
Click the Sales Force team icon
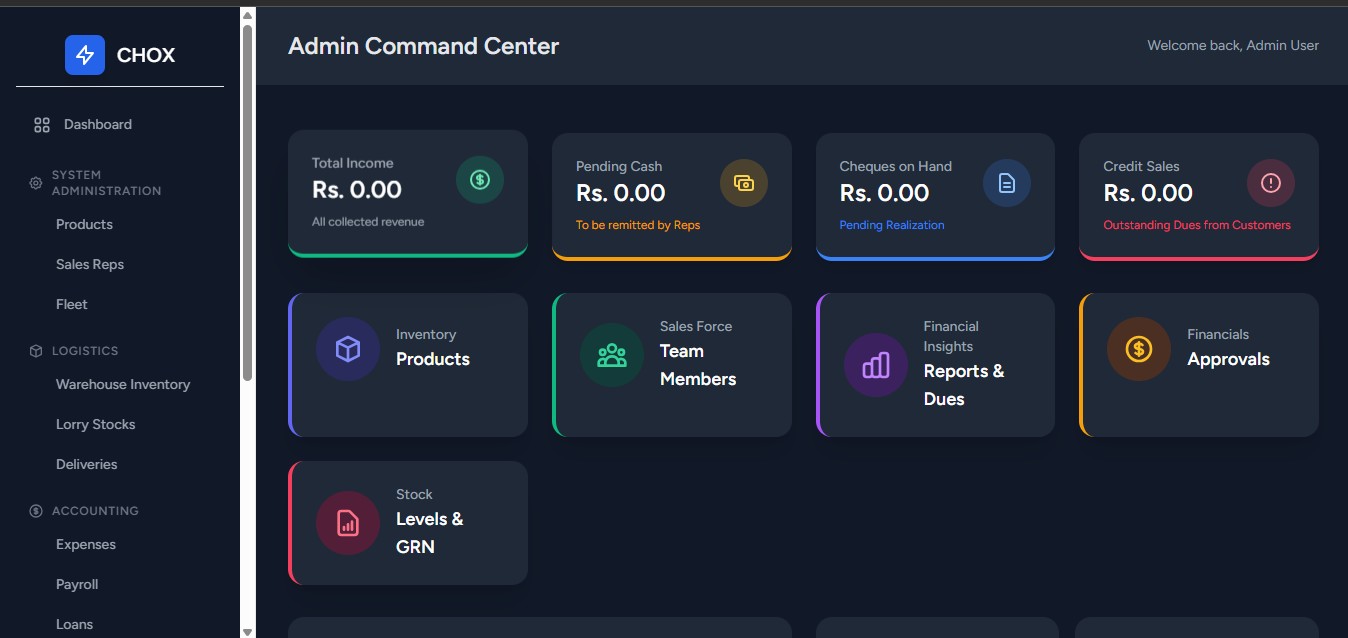[x=611, y=354]
